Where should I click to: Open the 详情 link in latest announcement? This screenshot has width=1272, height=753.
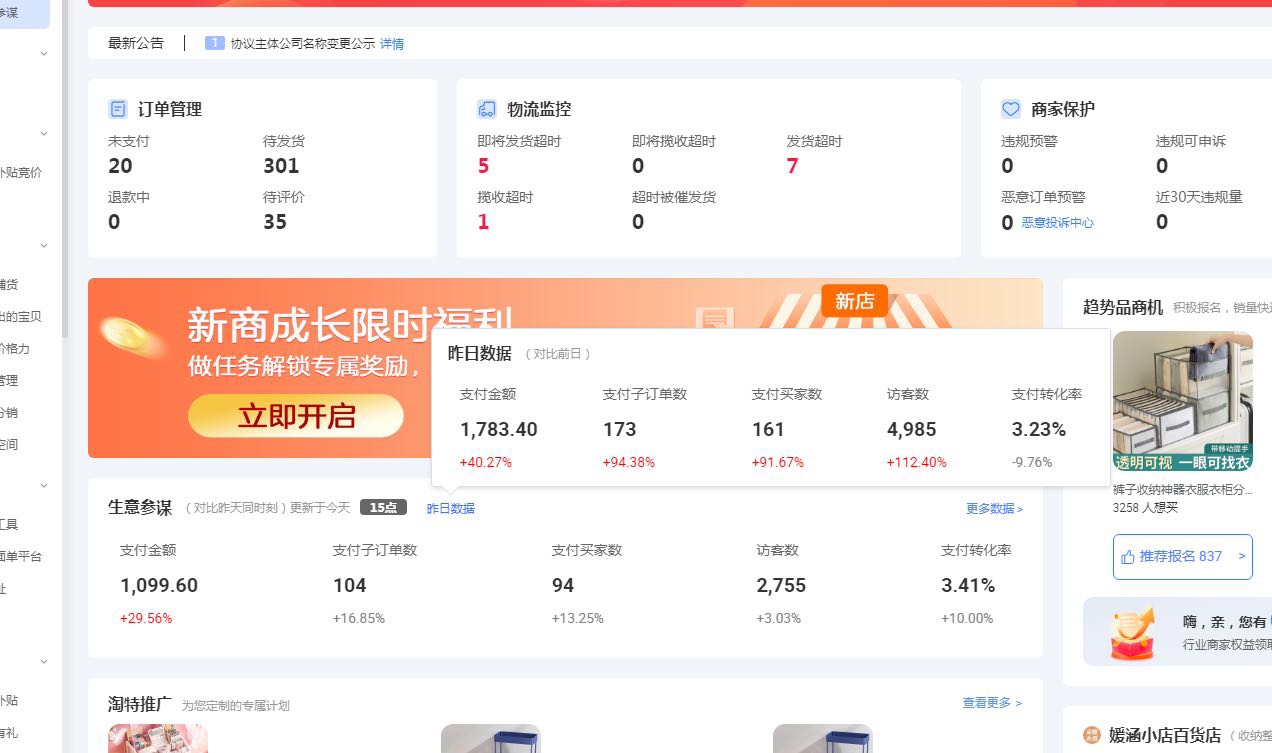(392, 44)
